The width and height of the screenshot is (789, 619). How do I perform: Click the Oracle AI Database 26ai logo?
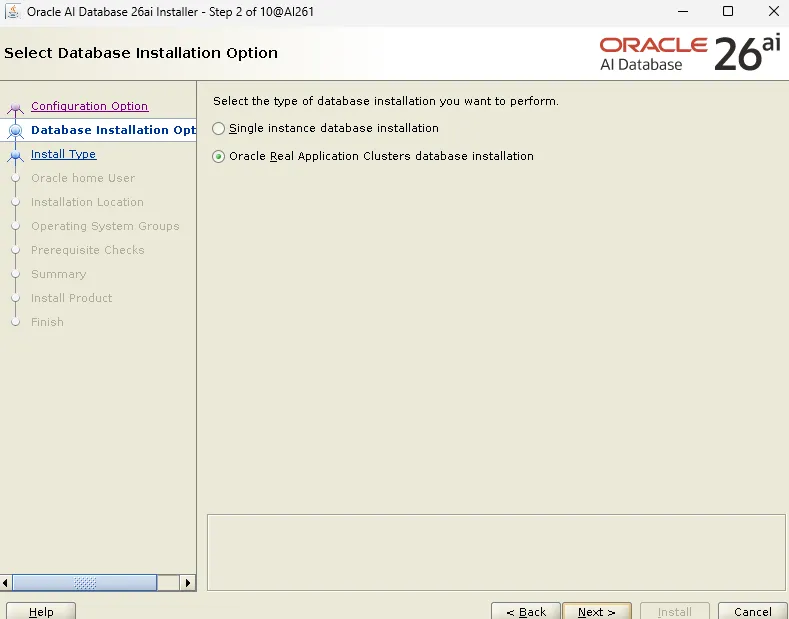690,53
